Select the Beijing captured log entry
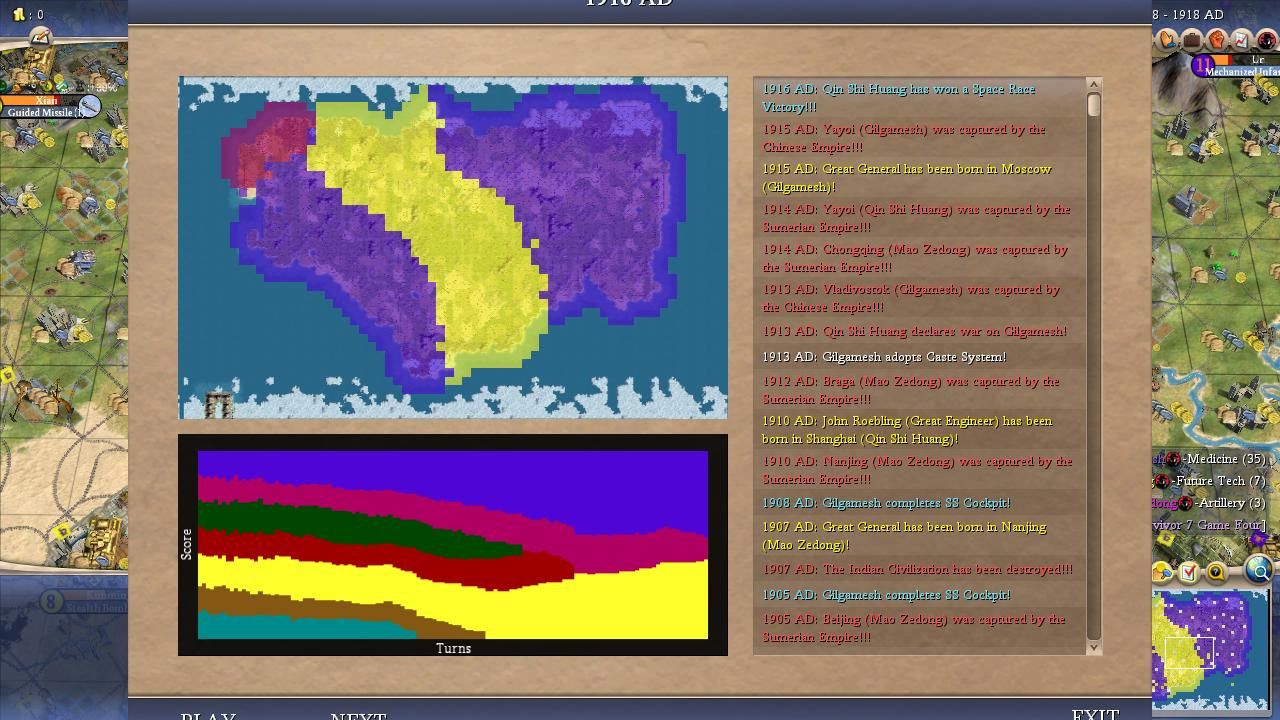The width and height of the screenshot is (1280, 720). 919,628
